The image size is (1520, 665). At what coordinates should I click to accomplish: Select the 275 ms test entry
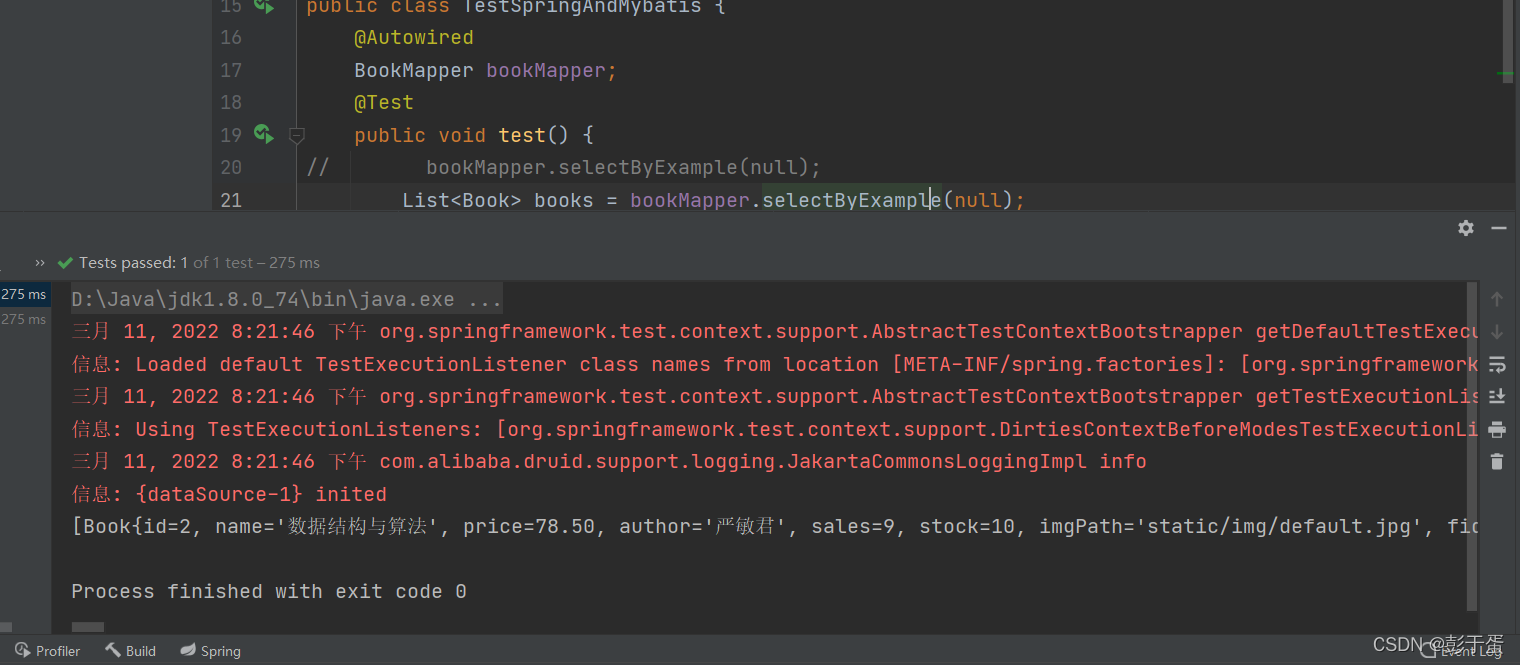pyautogui.click(x=24, y=294)
